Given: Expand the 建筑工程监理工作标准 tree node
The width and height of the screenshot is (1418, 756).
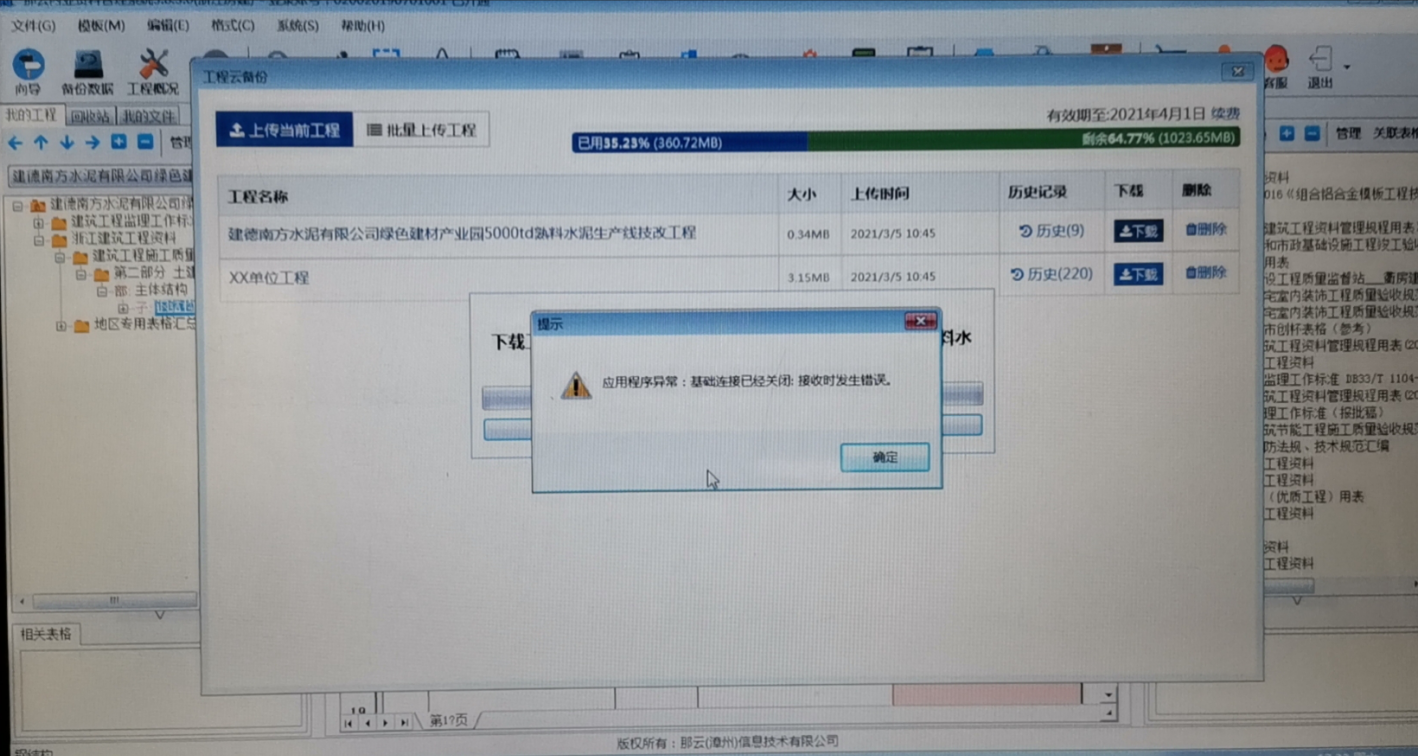Looking at the screenshot, I should coord(39,222).
